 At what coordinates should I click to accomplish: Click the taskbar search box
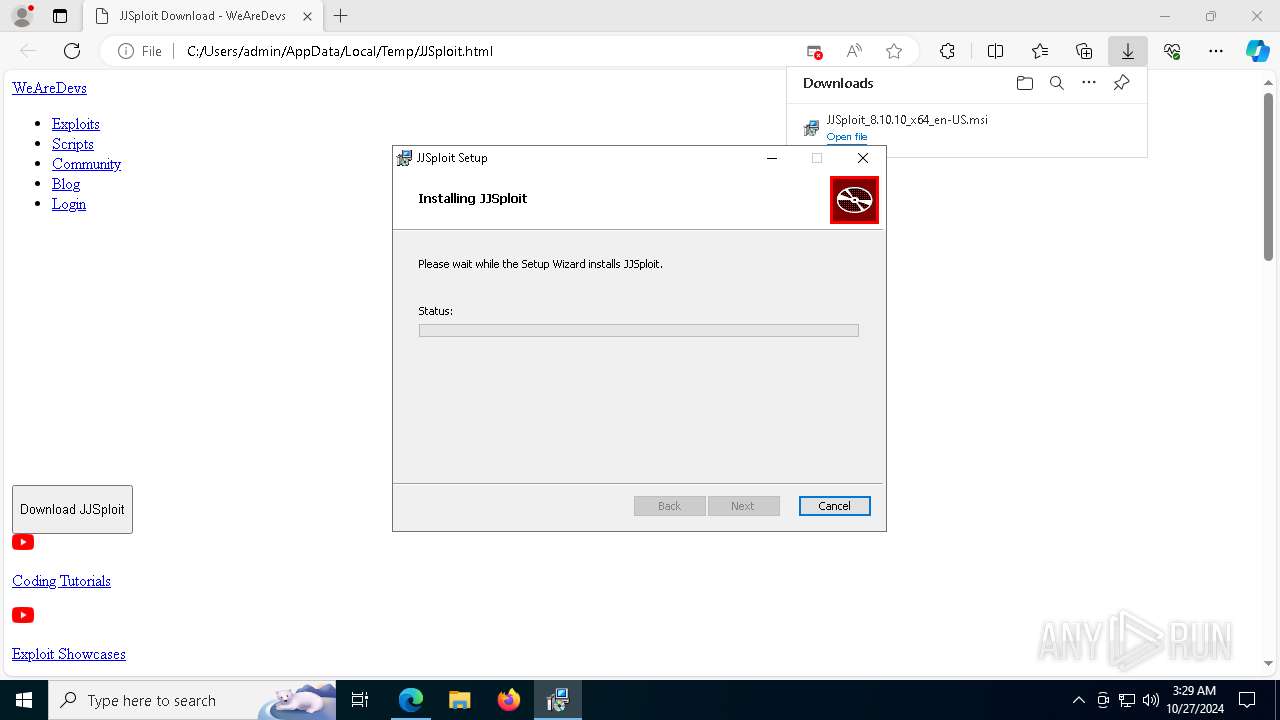pos(192,700)
